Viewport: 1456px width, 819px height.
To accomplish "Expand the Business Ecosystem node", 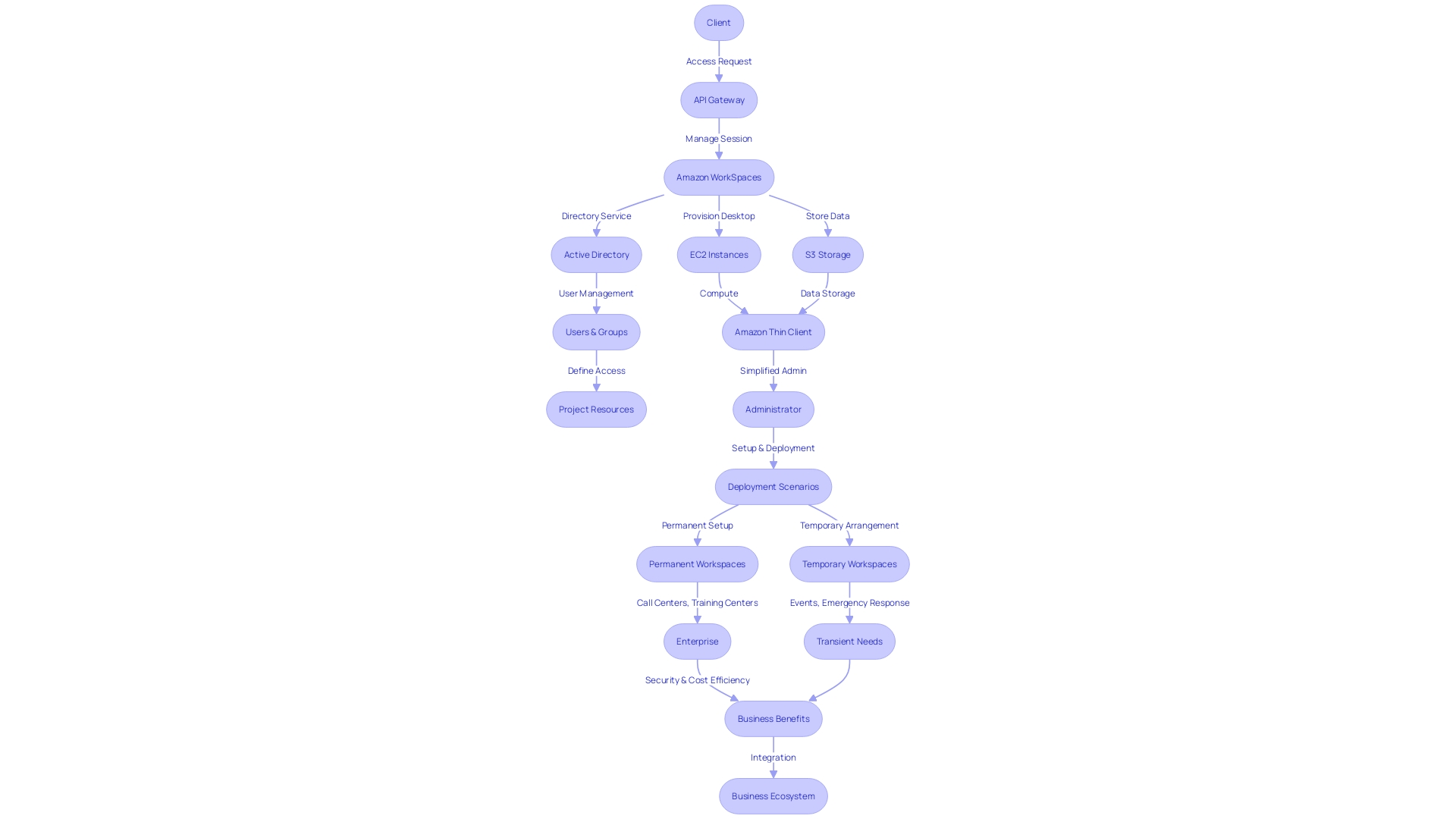I will (x=773, y=795).
